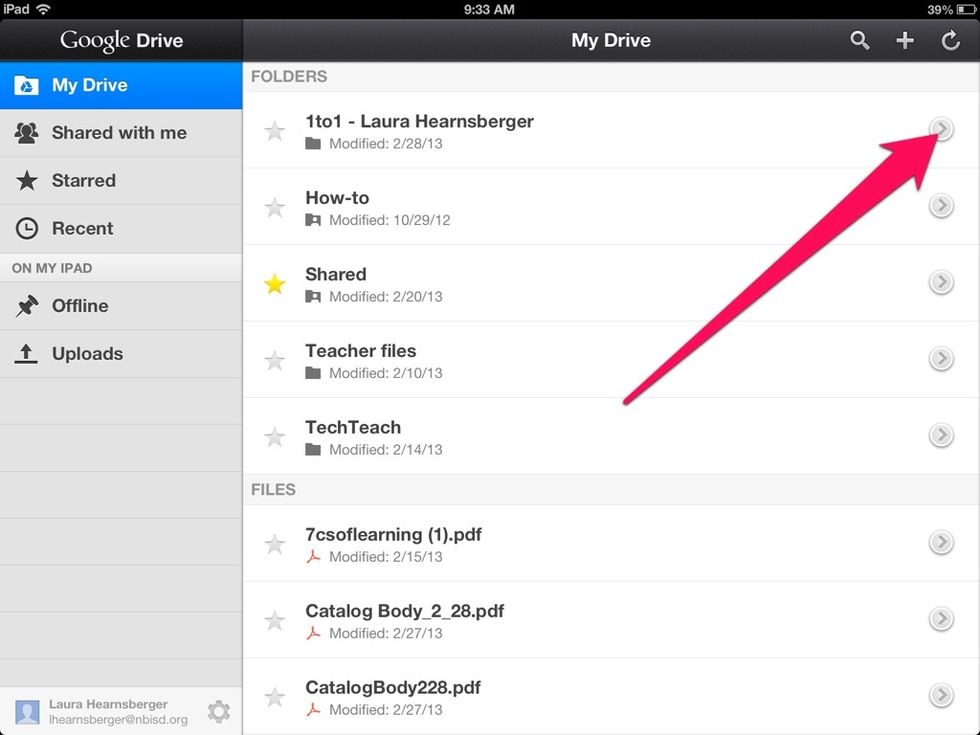The image size is (980, 735).
Task: Open the TechTeach folder name
Action: point(353,428)
